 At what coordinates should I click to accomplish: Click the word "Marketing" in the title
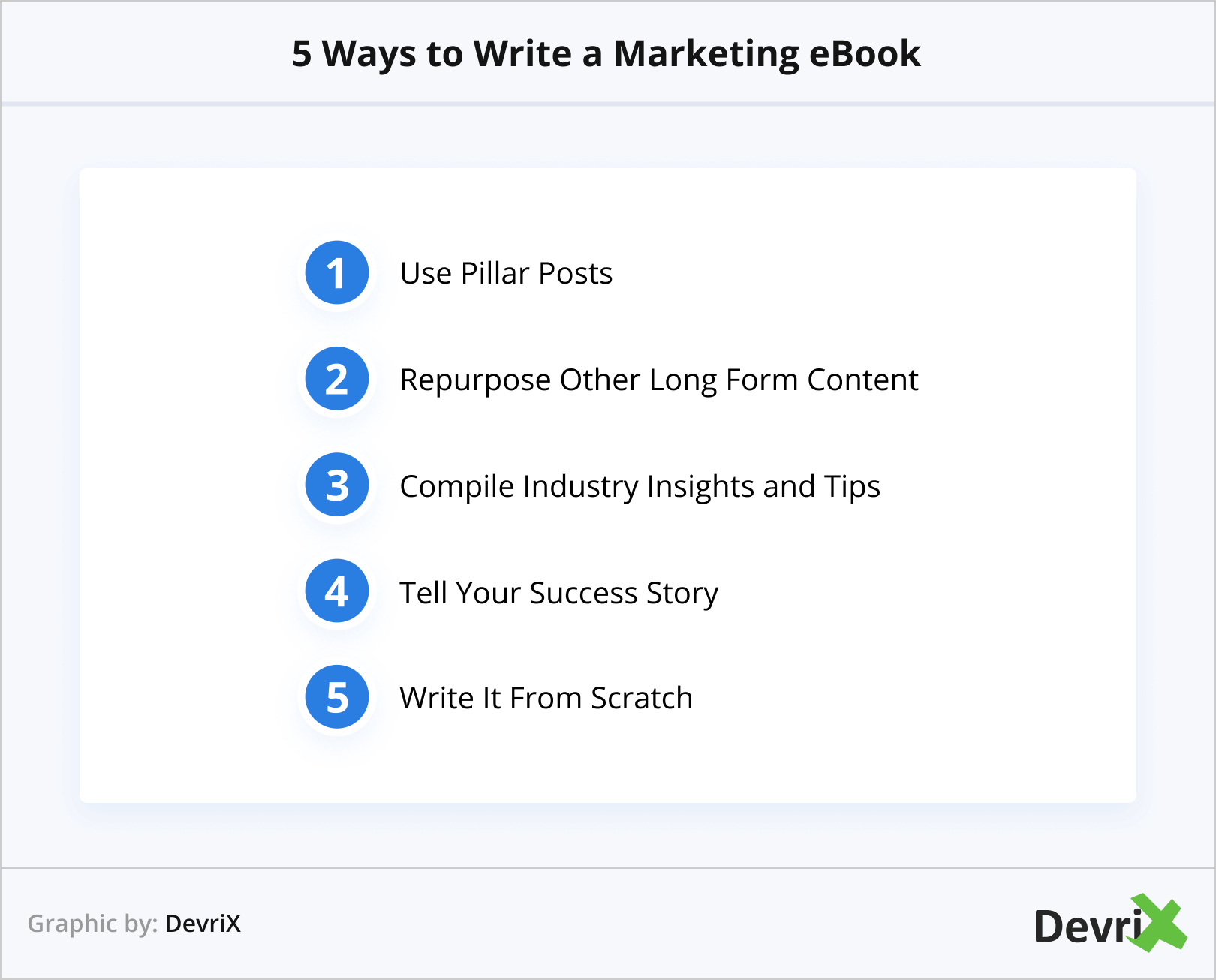click(706, 54)
